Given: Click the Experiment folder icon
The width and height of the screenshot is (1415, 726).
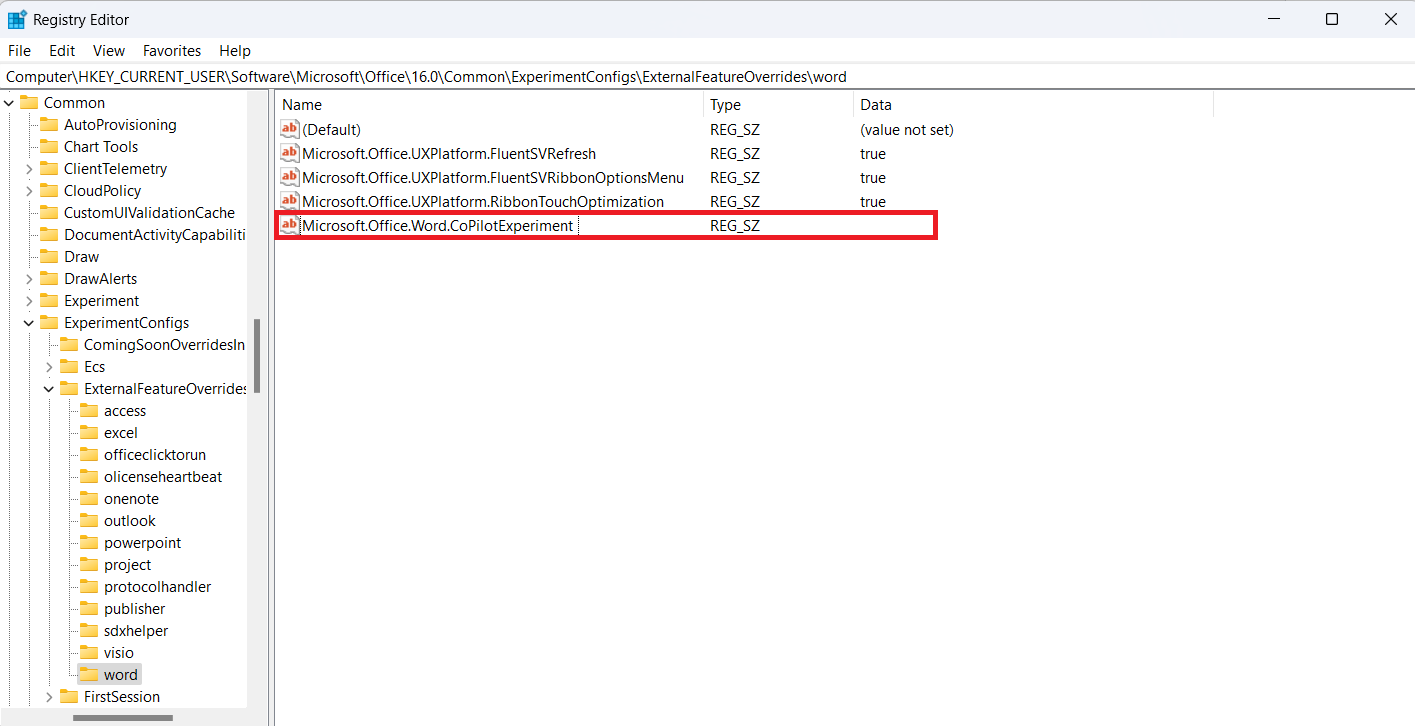Looking at the screenshot, I should coord(48,300).
